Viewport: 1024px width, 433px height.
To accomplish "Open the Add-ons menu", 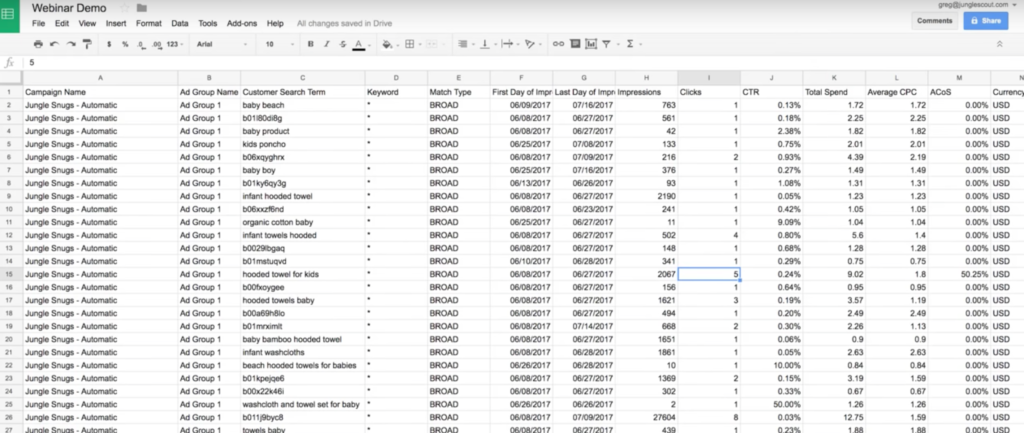I will 240,23.
